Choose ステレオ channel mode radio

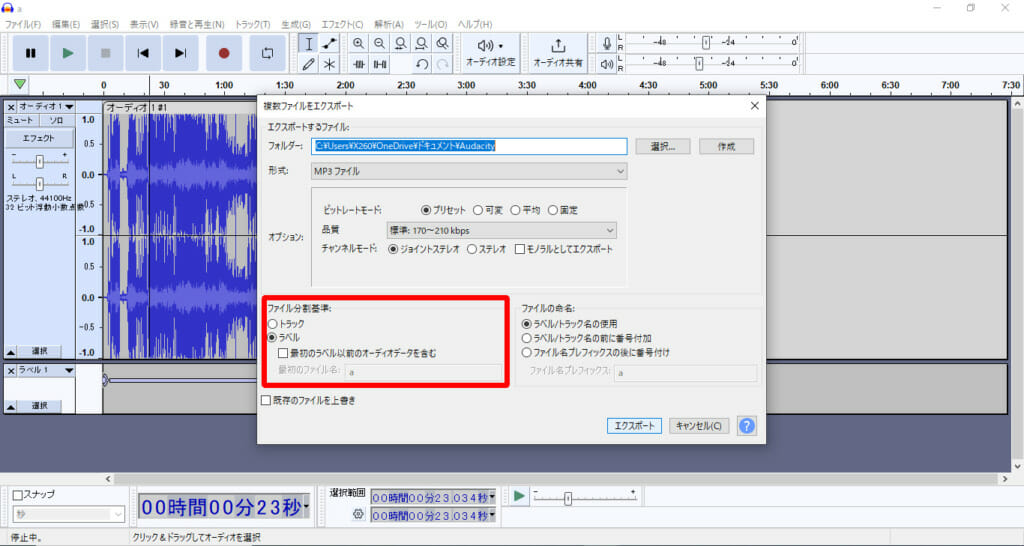coord(487,249)
